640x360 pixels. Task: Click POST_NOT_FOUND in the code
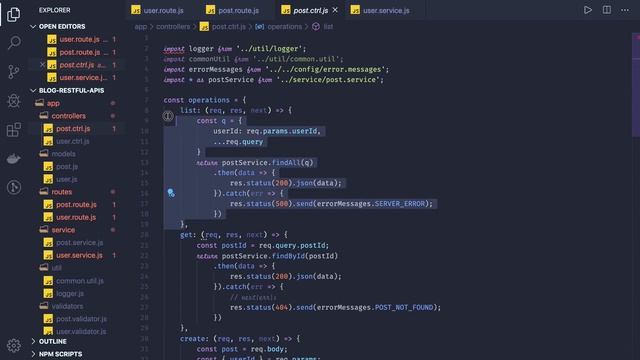(x=404, y=307)
